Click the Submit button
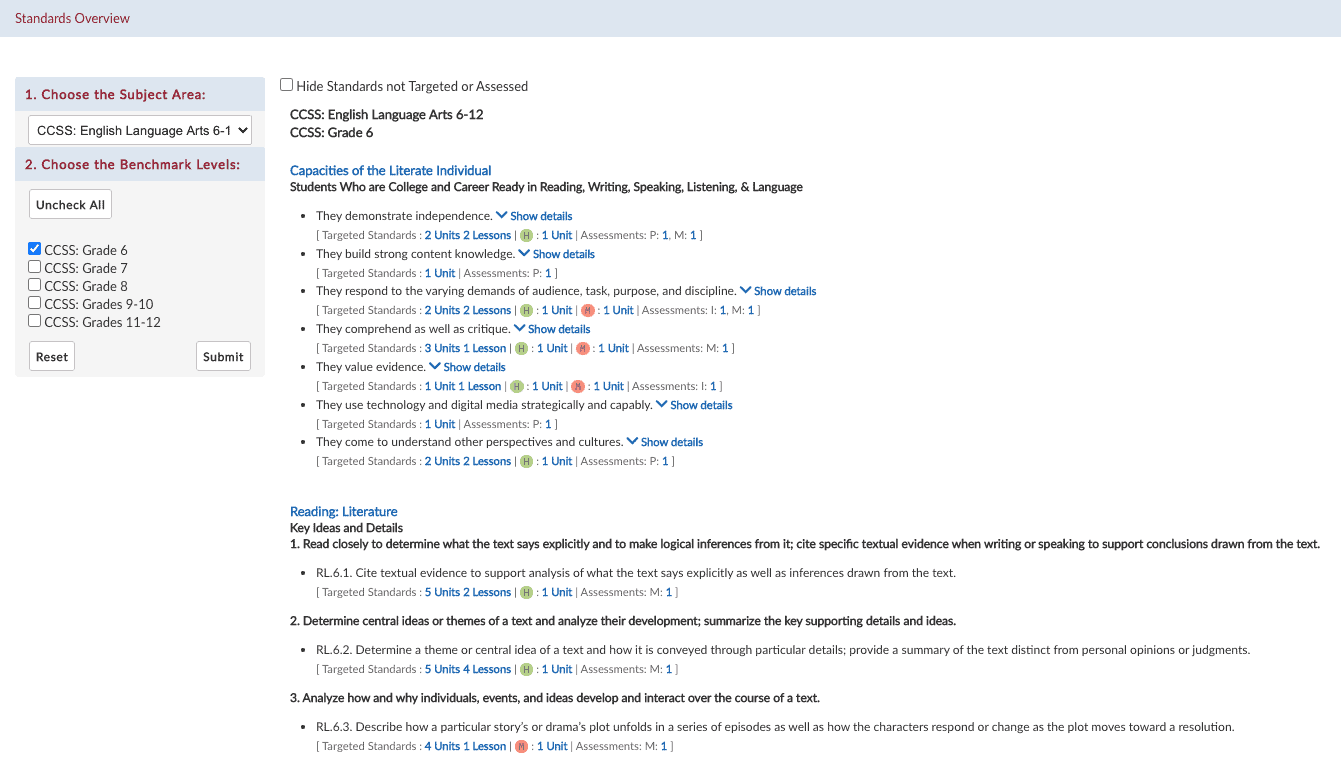This screenshot has height=768, width=1341. (x=223, y=356)
